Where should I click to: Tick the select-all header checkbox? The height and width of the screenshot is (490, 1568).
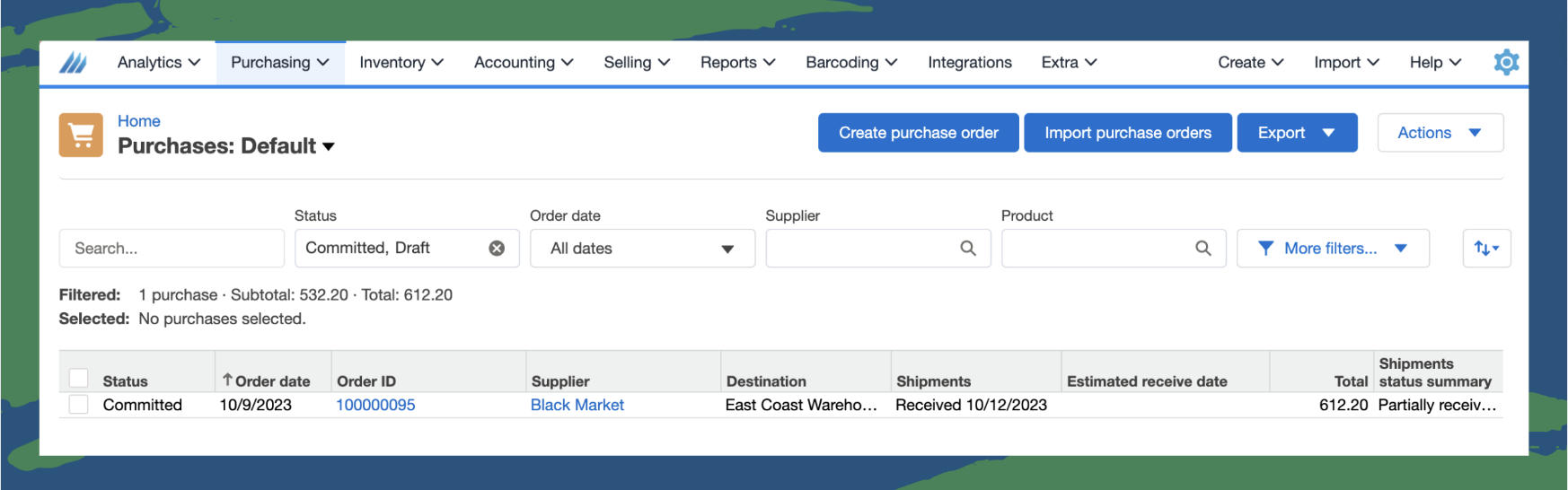(79, 378)
